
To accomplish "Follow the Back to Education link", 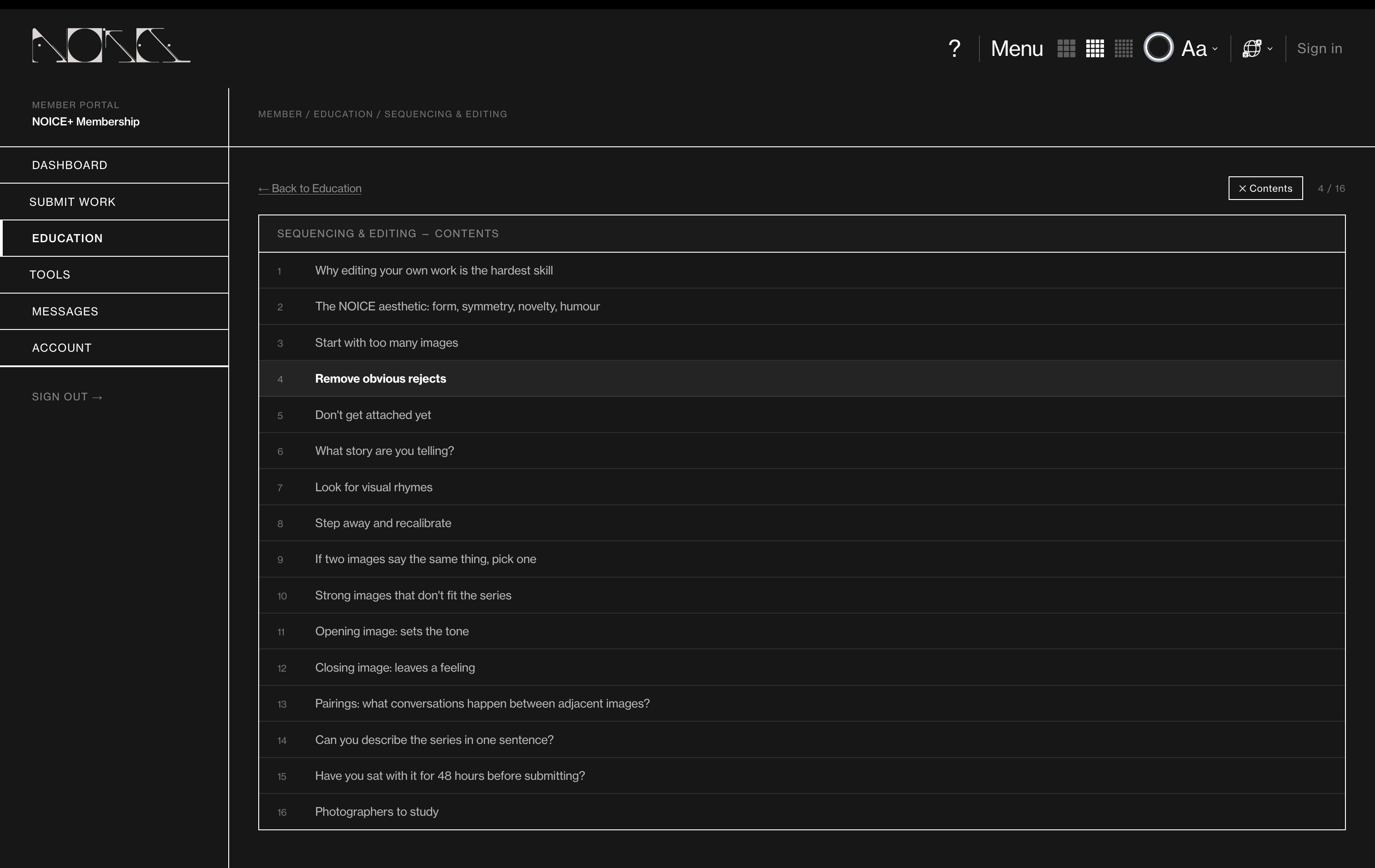I will 310,188.
